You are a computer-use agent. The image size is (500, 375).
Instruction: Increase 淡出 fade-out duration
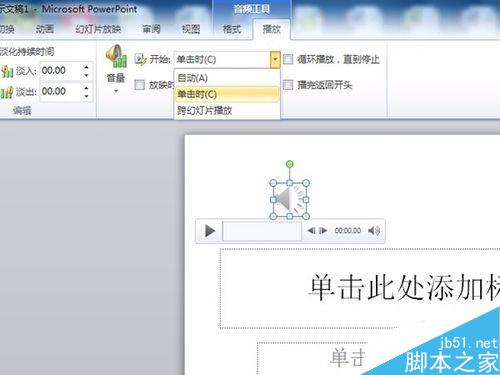click(x=86, y=88)
